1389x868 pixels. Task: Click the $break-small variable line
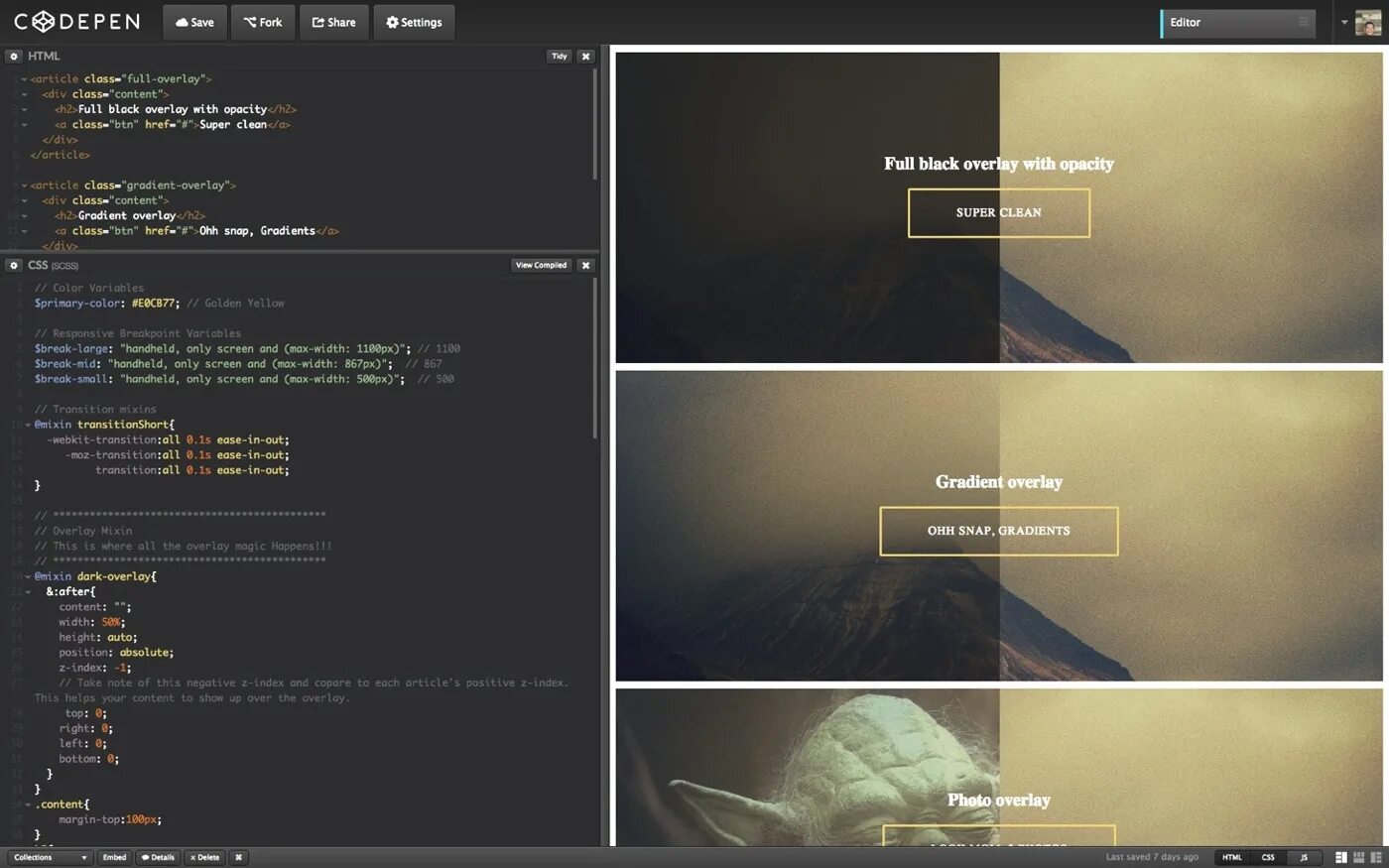(244, 379)
